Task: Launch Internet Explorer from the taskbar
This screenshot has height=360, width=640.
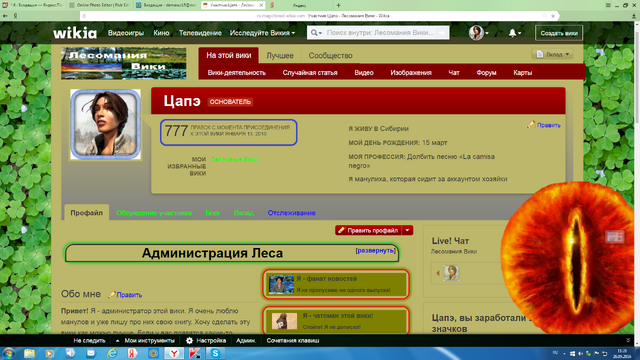Action: click(x=112, y=353)
